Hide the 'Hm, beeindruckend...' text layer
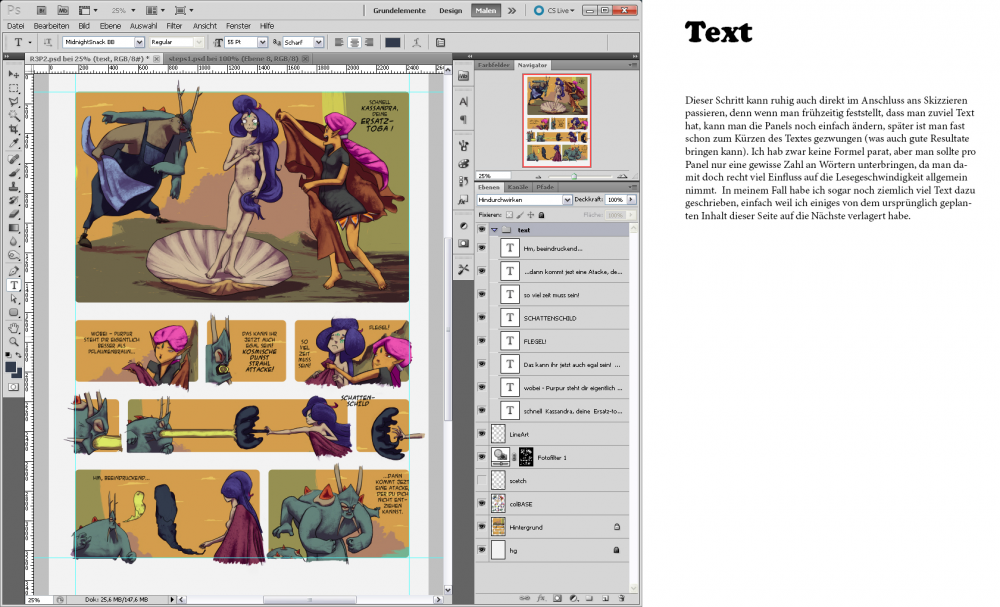 pyautogui.click(x=482, y=248)
